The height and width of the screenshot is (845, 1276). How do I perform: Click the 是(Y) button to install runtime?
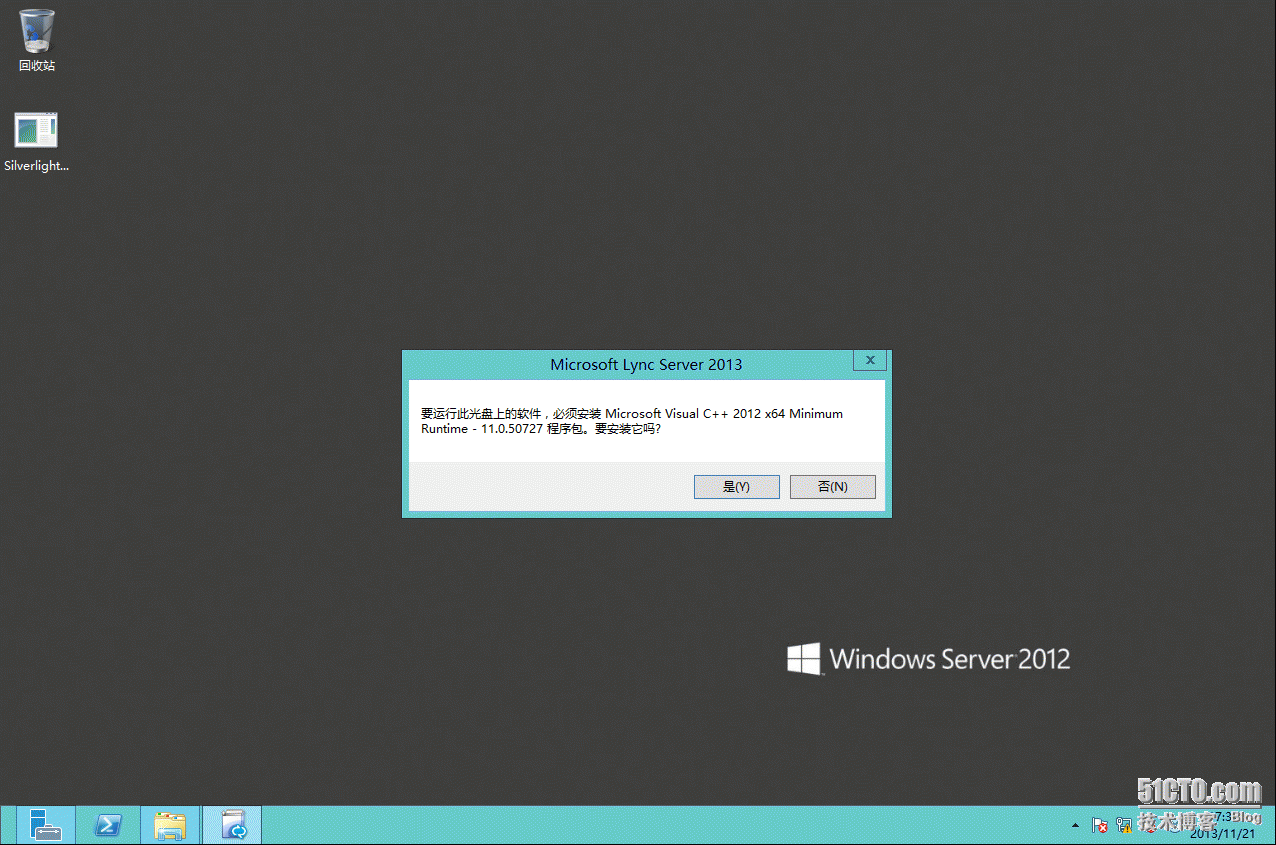coord(736,486)
